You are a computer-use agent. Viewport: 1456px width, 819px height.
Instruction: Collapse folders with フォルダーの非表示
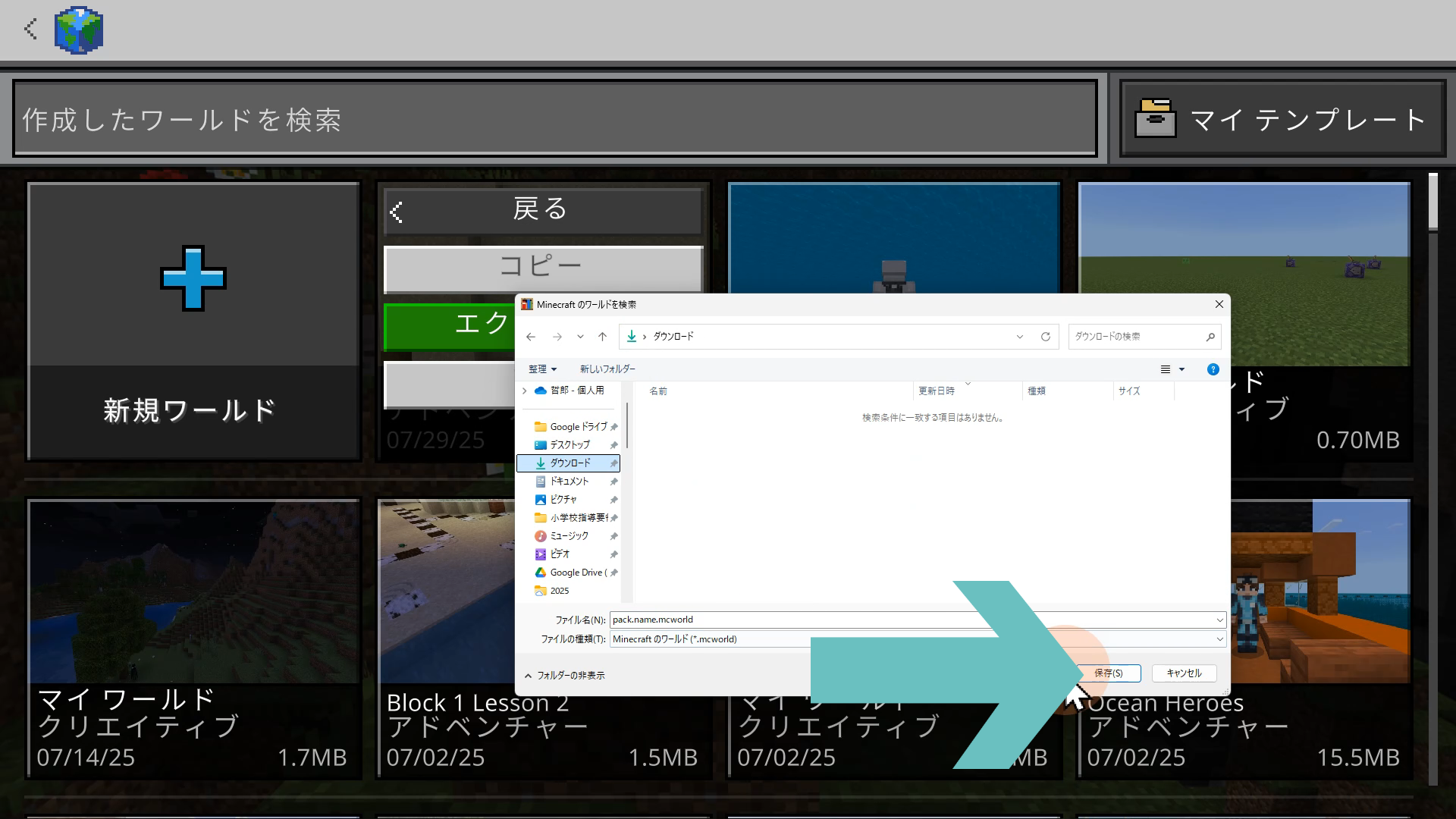[x=565, y=675]
